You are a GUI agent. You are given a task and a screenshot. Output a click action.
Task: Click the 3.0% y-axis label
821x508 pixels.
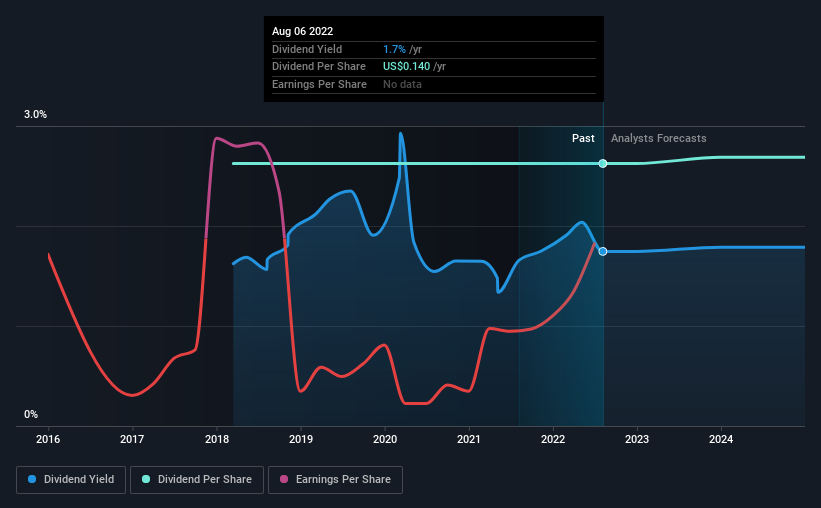(x=35, y=114)
